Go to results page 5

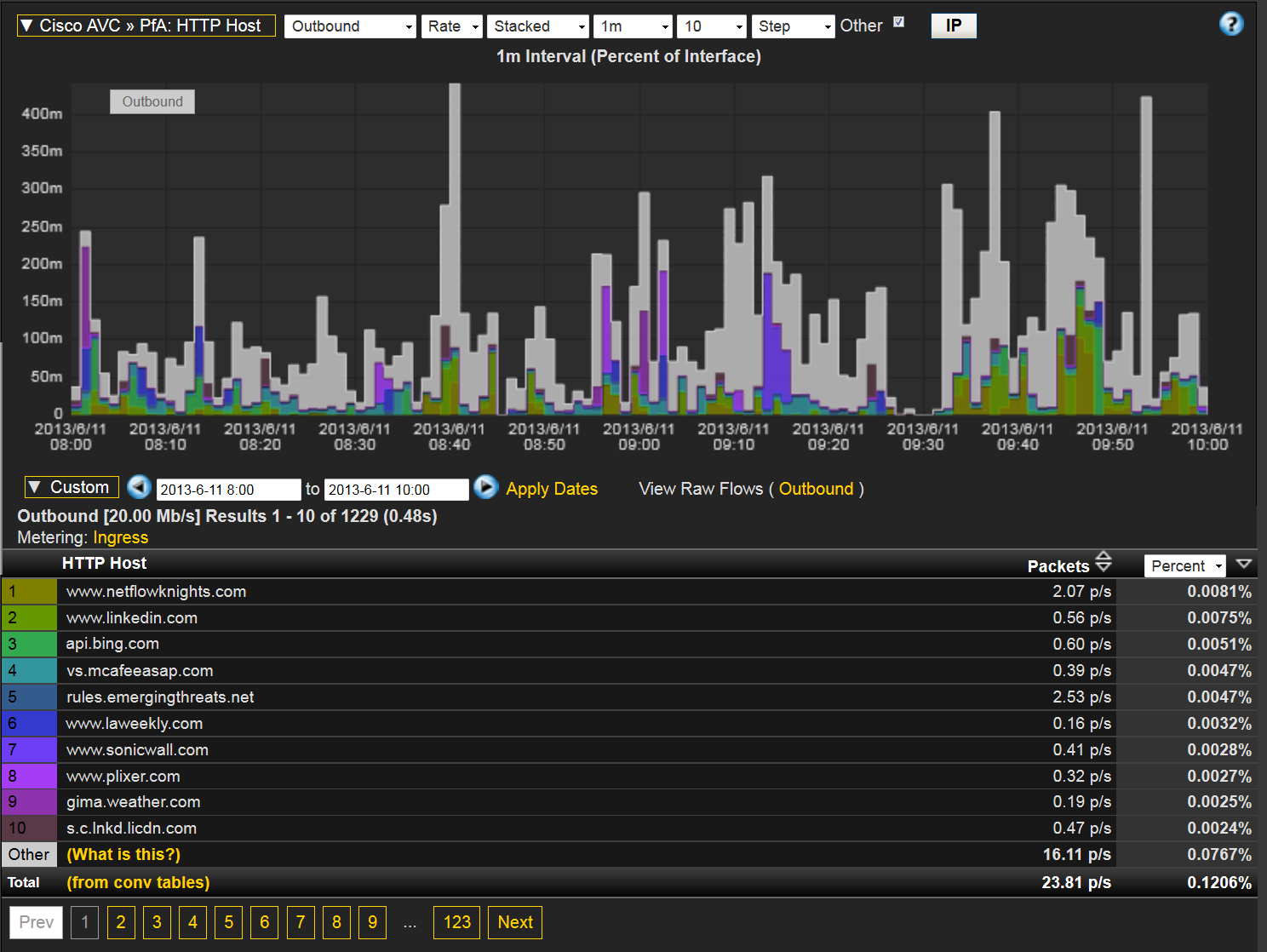pyautogui.click(x=228, y=922)
